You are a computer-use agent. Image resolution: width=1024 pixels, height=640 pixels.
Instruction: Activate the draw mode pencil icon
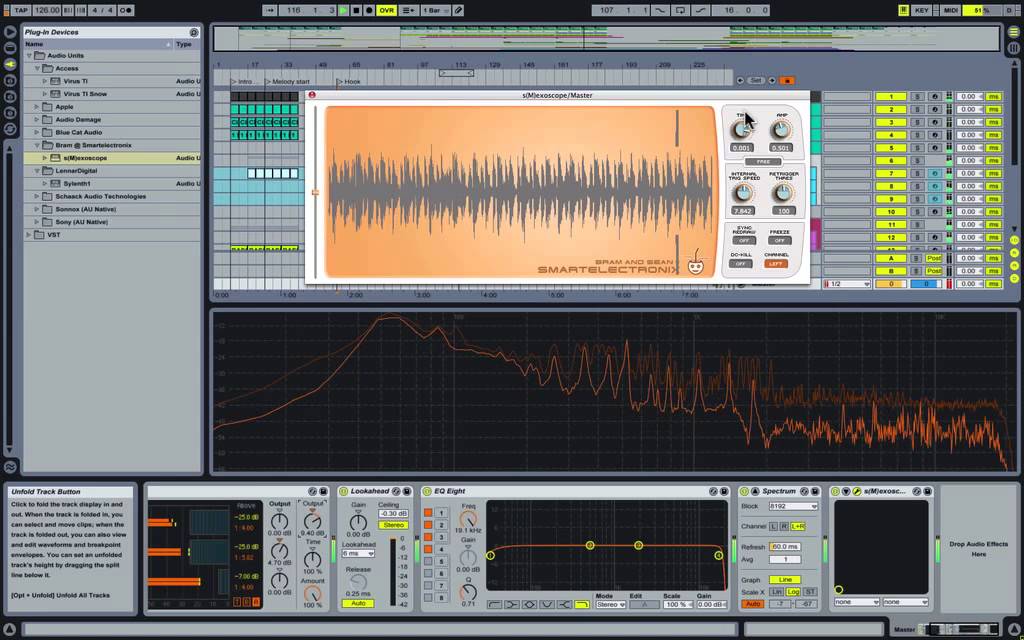[458, 10]
